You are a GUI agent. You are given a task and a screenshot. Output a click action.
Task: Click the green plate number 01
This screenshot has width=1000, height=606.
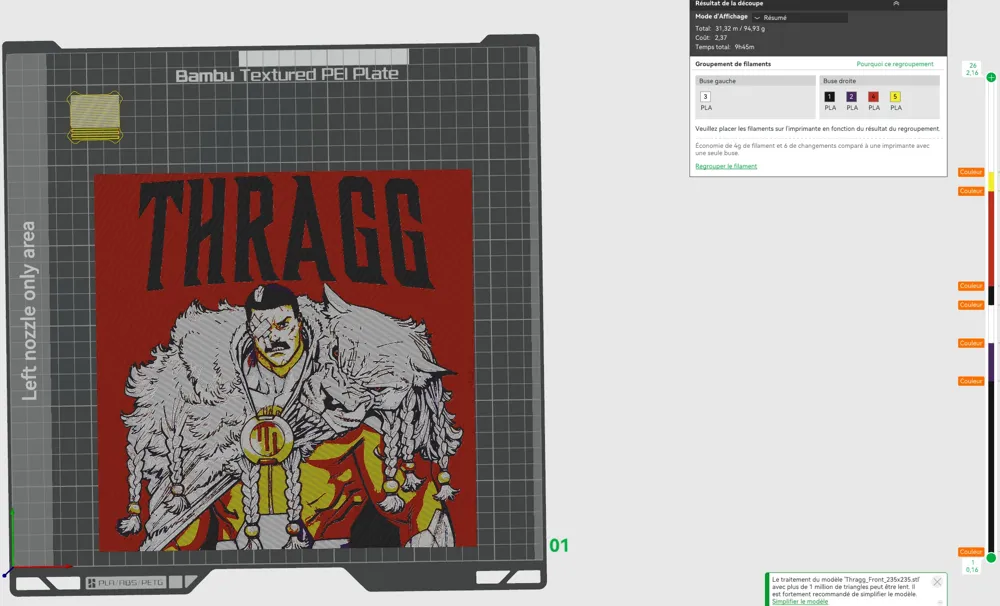click(559, 545)
